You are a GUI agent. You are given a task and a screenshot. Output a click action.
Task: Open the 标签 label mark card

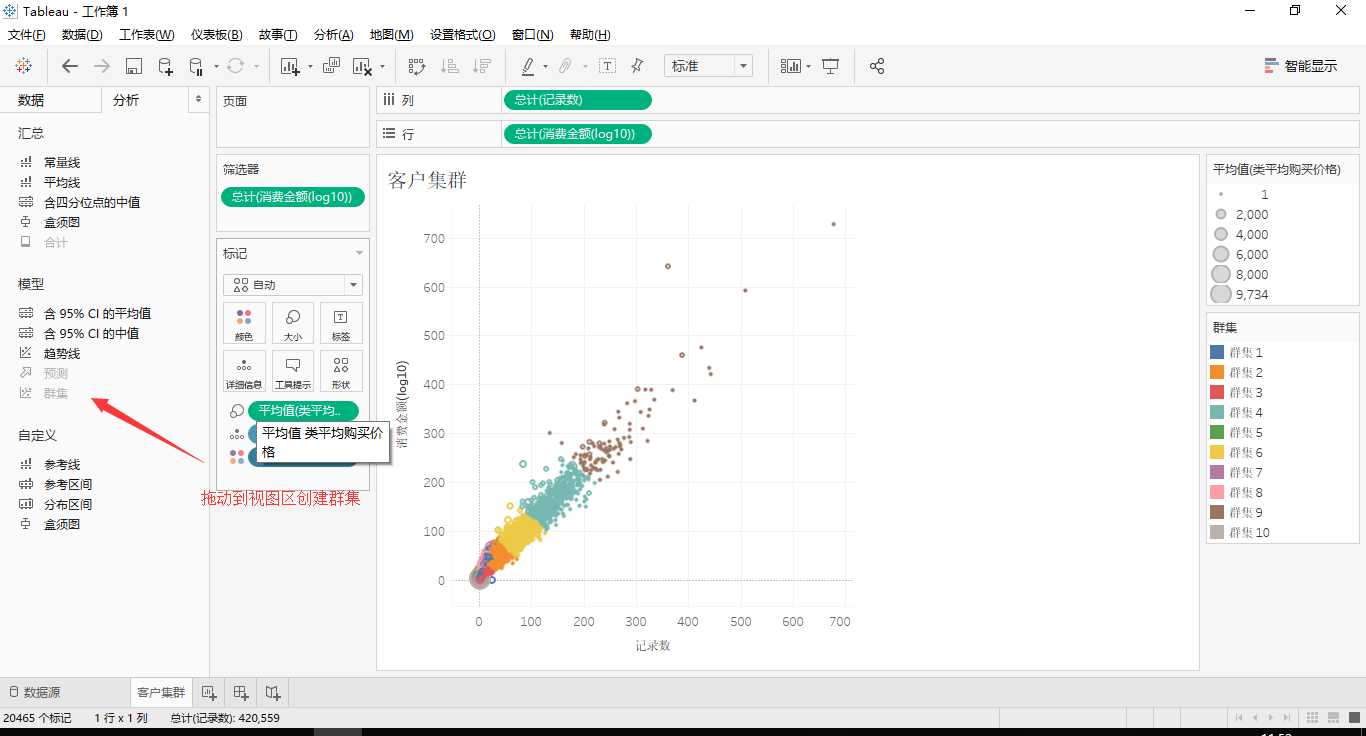coord(341,323)
